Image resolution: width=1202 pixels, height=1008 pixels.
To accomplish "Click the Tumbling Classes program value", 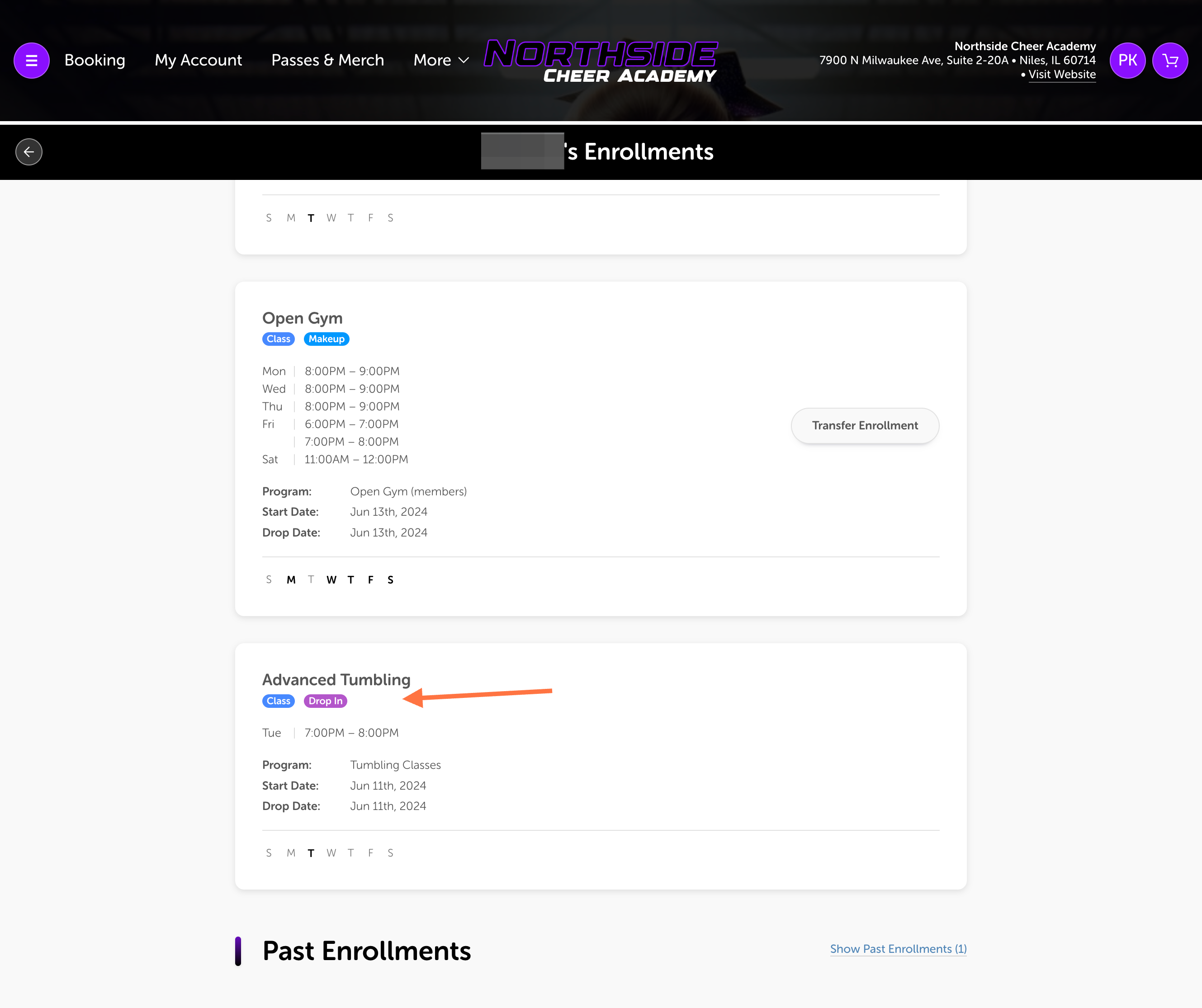I will (x=396, y=765).
